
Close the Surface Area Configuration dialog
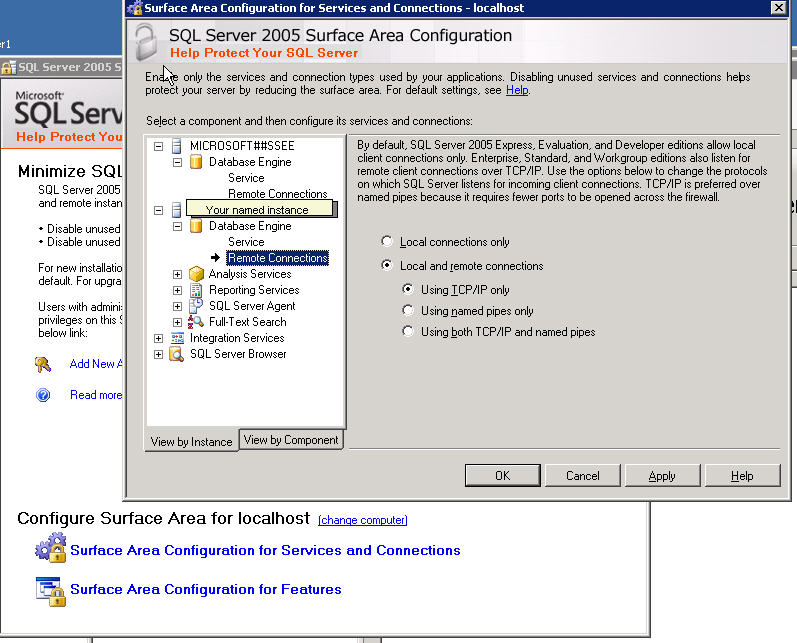[778, 8]
